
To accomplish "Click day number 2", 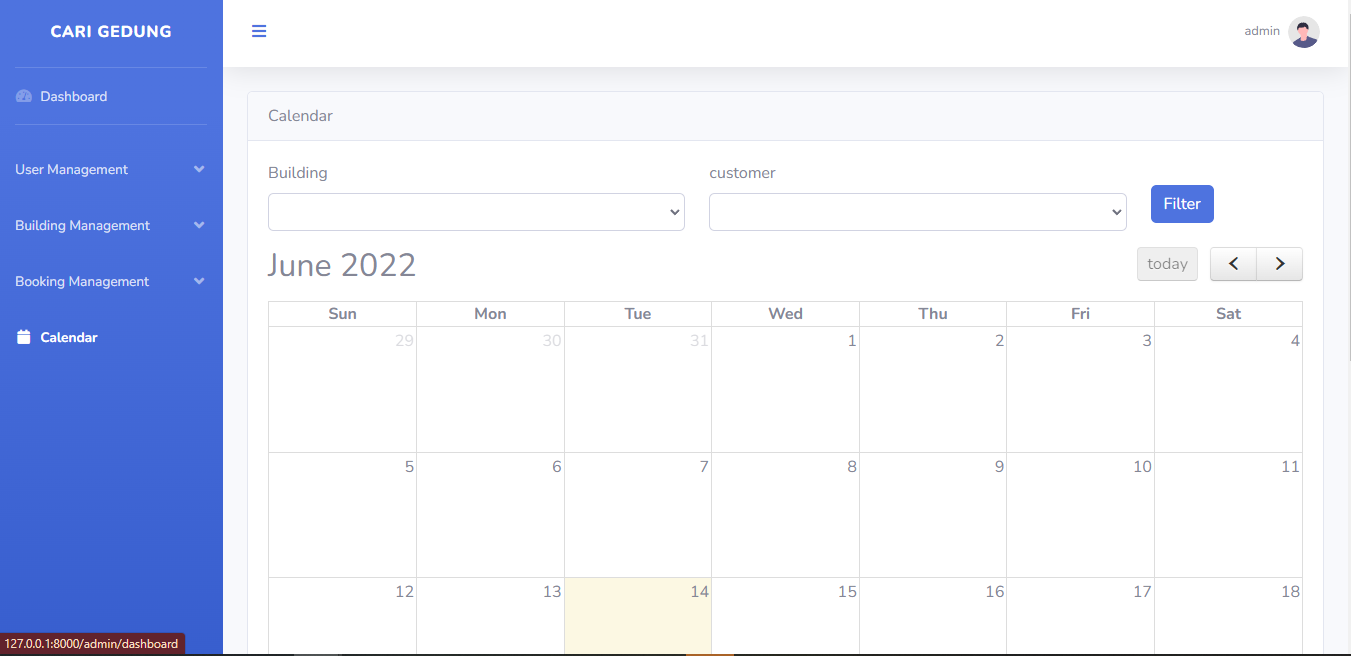I will pos(999,341).
